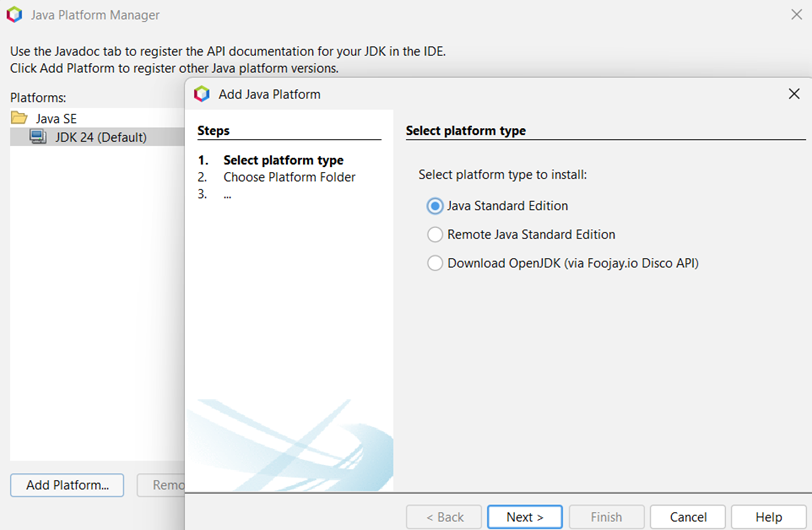
Task: Click the Next > button
Action: 525,517
